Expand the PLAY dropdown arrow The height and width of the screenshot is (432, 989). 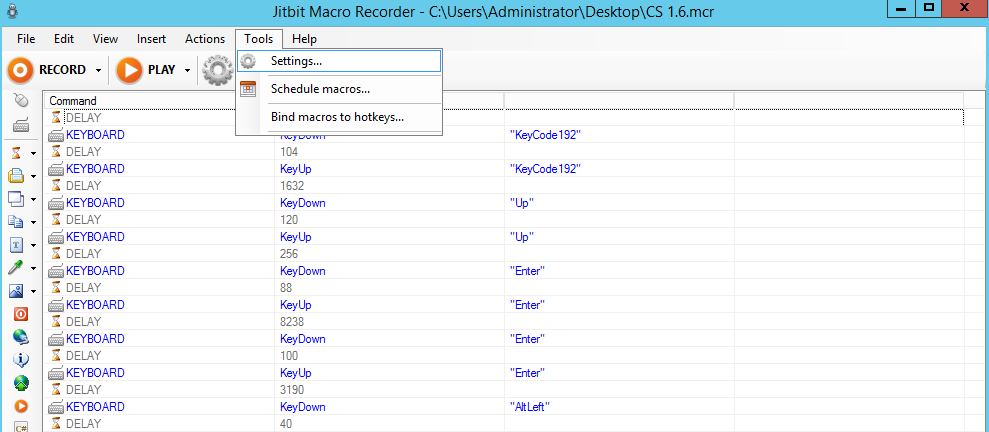tap(187, 71)
